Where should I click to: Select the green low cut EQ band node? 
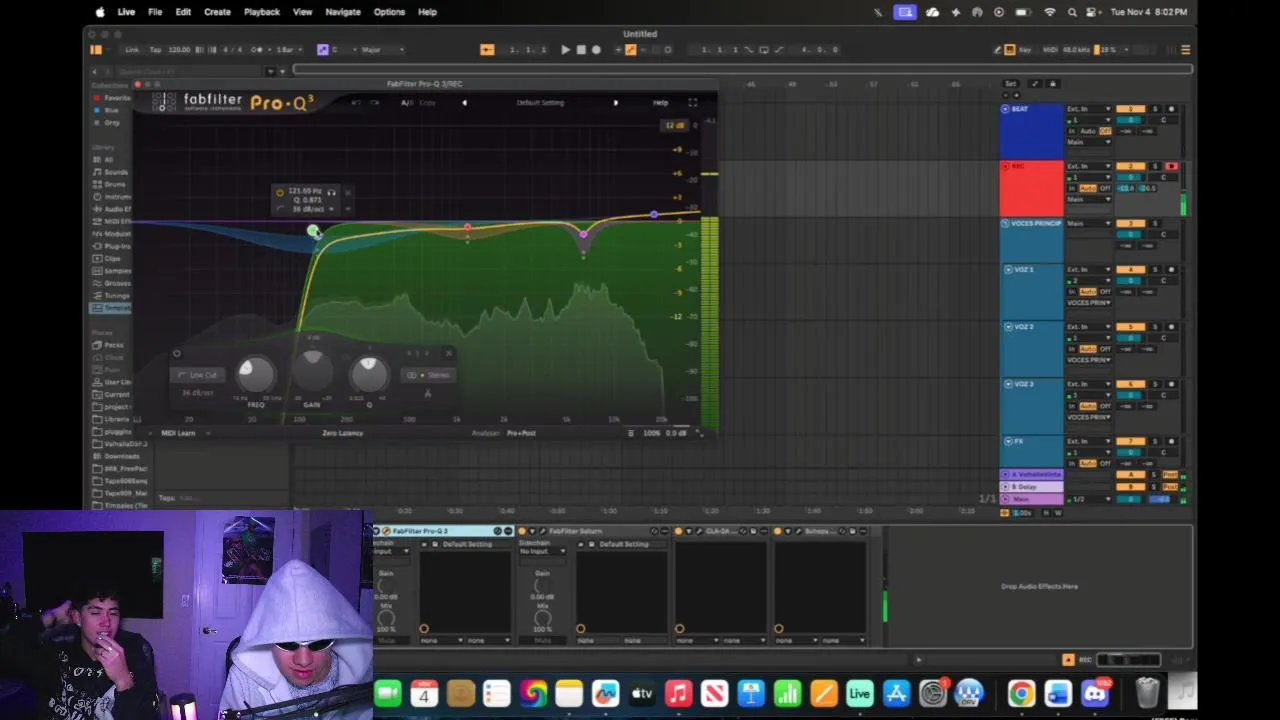tap(314, 232)
